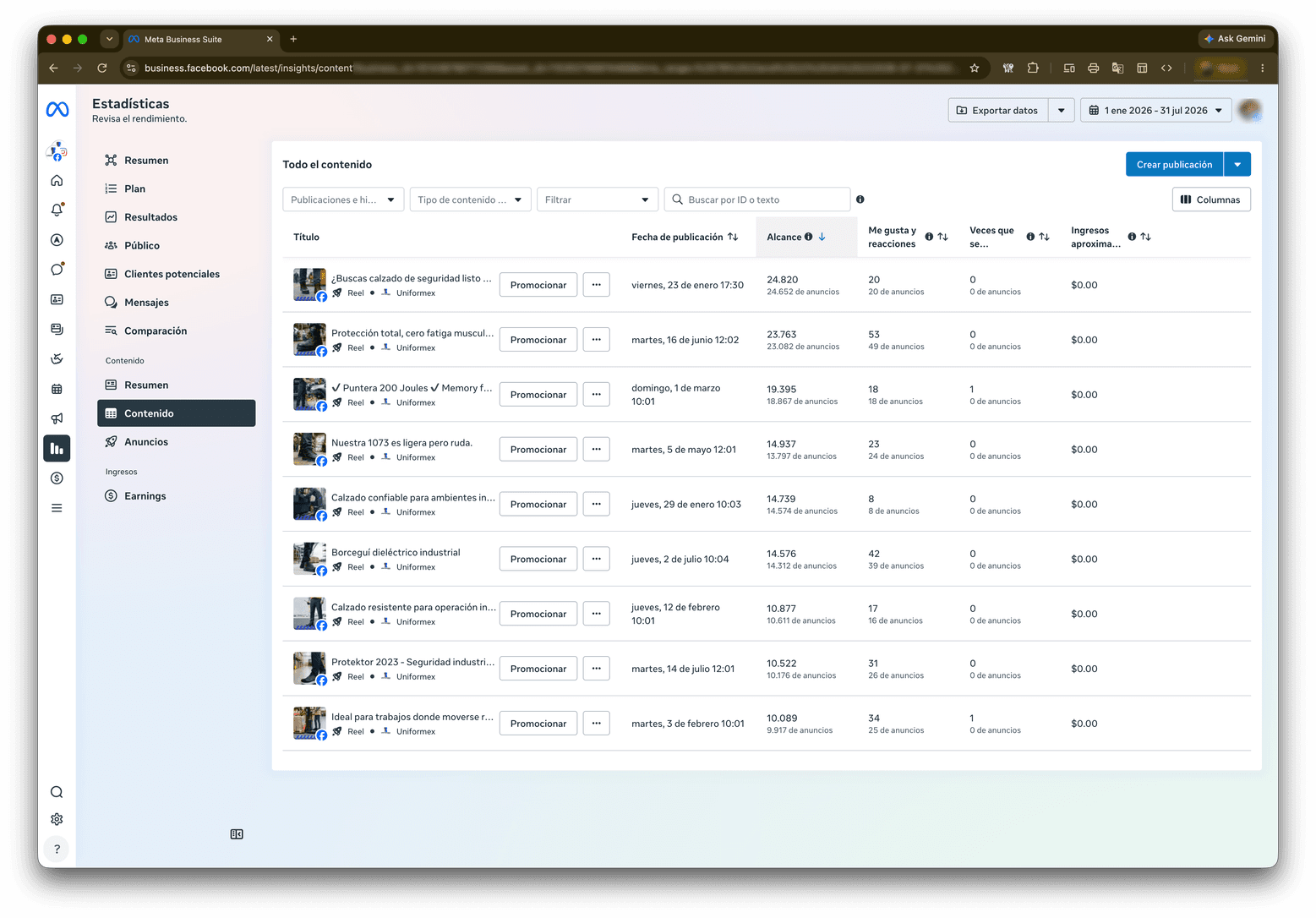Open the Inbox chat bubble icon
1316x918 pixels.
pos(57,270)
